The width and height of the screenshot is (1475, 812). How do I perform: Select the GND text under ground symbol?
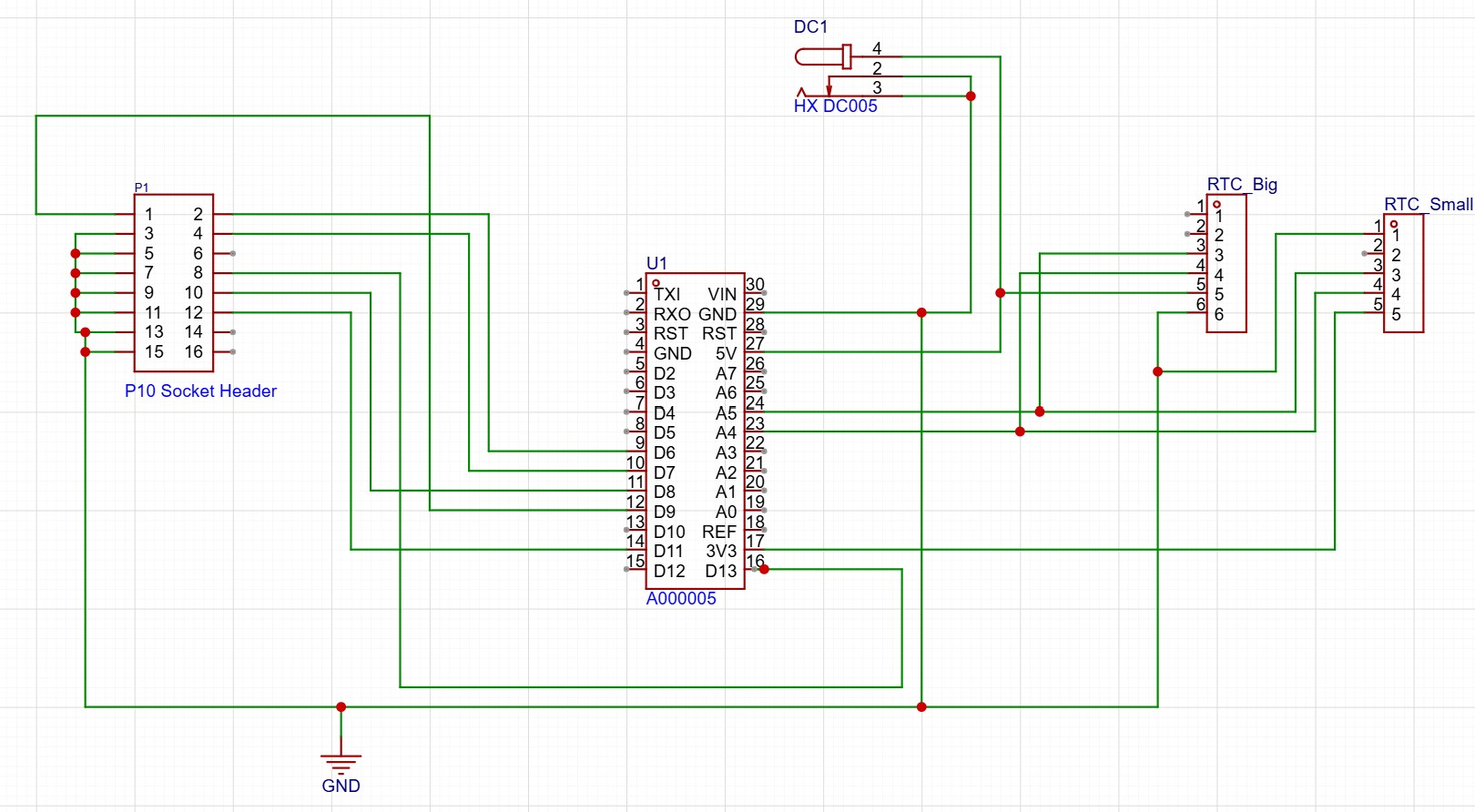[341, 787]
